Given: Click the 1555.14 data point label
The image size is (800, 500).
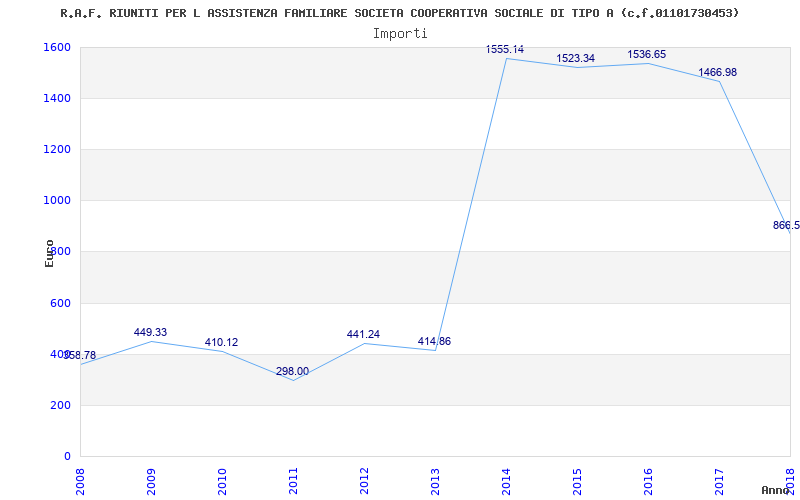Looking at the screenshot, I should (x=505, y=49).
